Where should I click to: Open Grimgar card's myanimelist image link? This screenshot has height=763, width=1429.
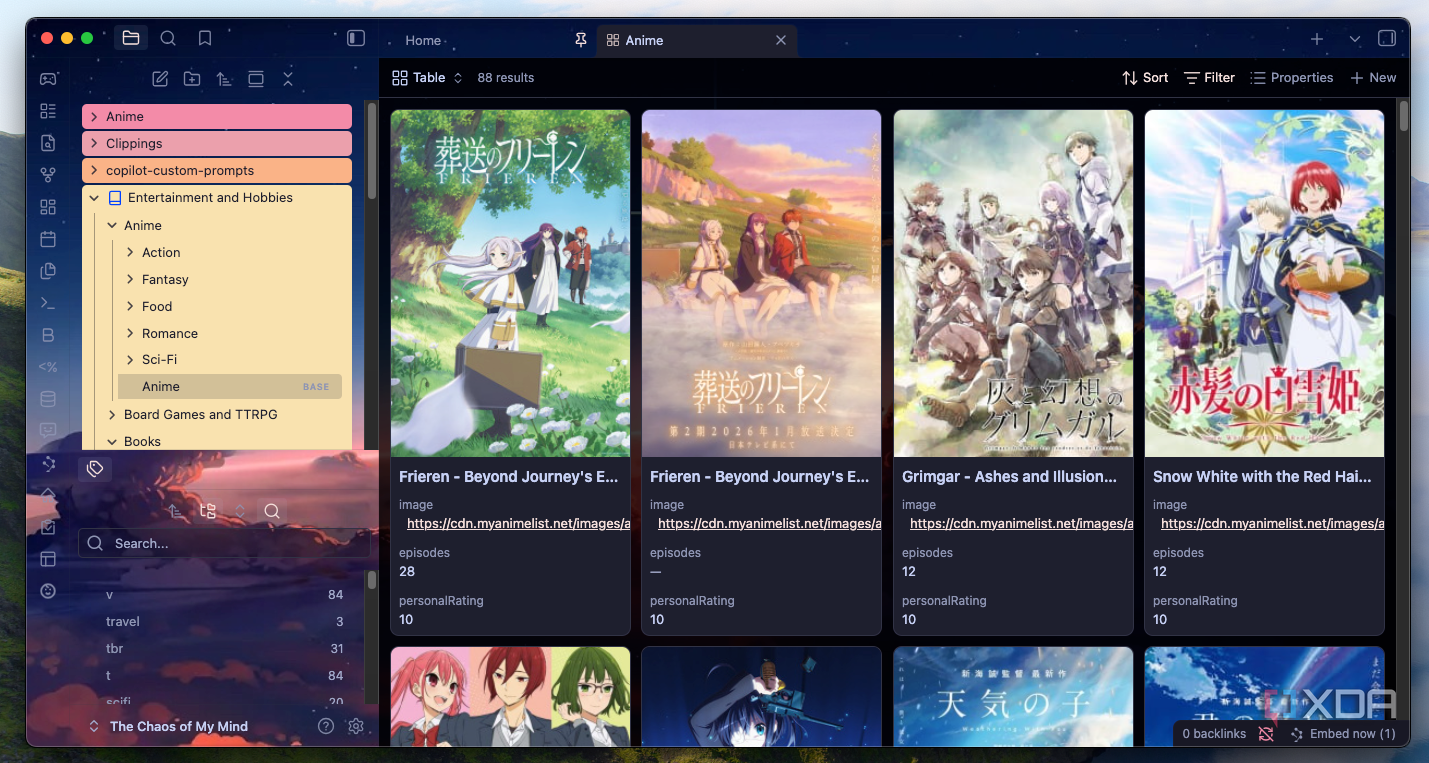(1021, 524)
